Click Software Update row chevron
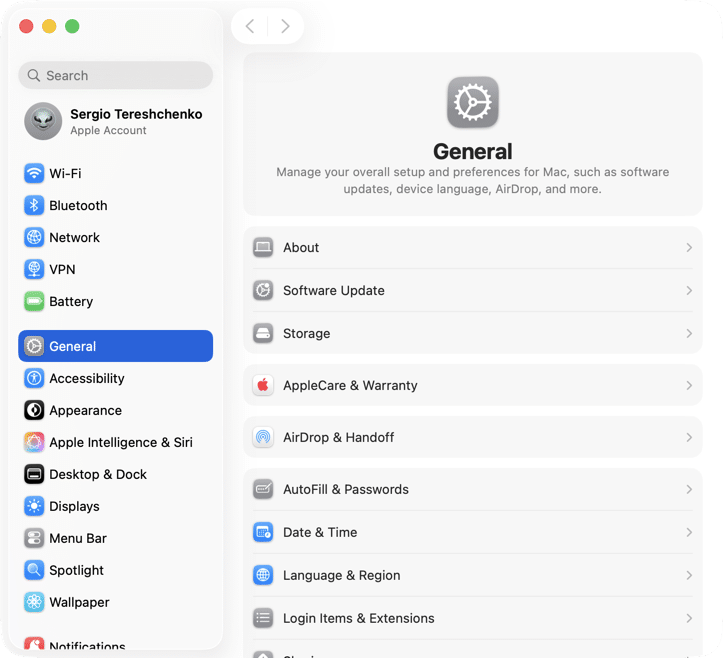The width and height of the screenshot is (723, 658). pyautogui.click(x=689, y=290)
